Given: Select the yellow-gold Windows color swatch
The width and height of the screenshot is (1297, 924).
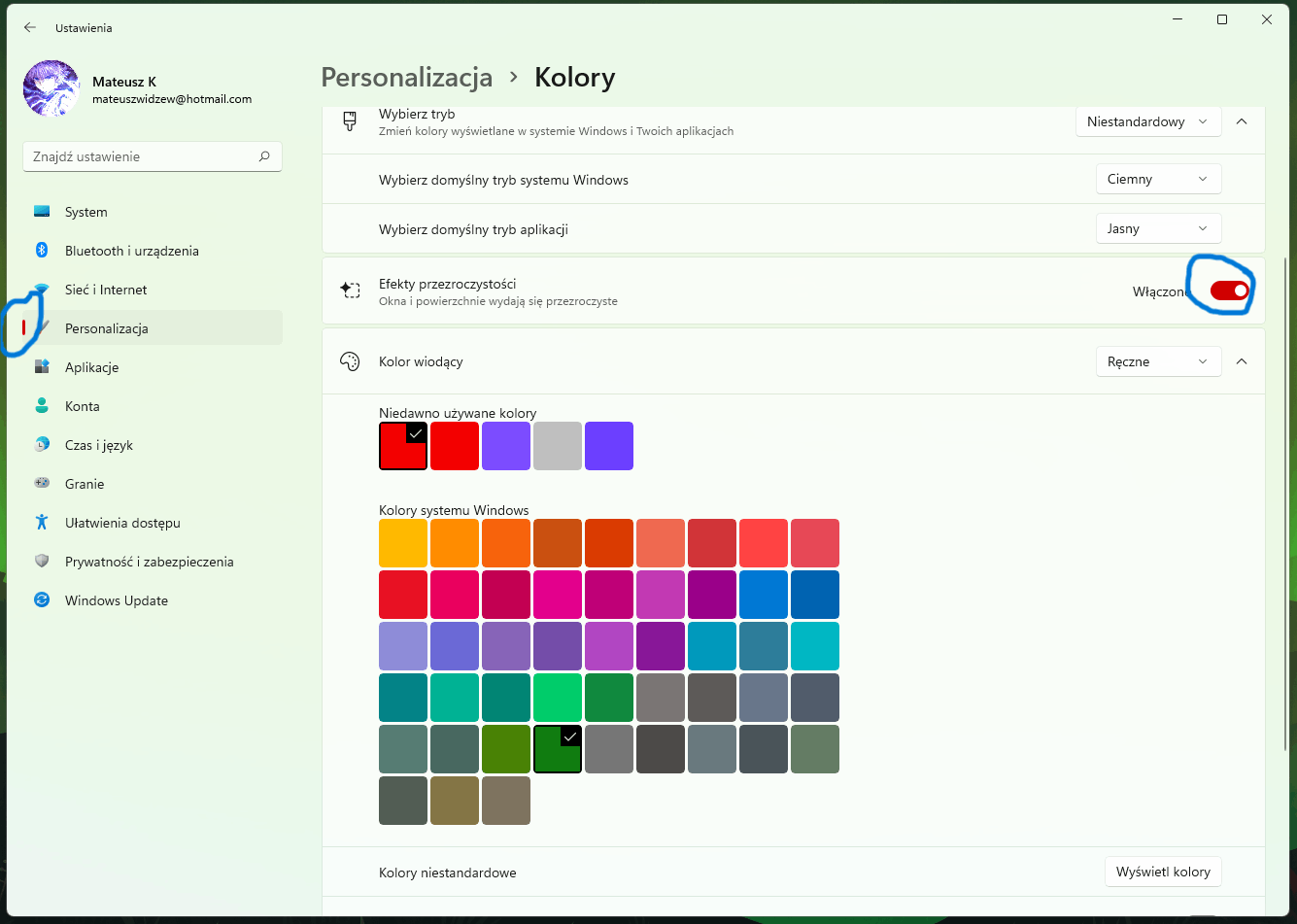Looking at the screenshot, I should point(403,543).
